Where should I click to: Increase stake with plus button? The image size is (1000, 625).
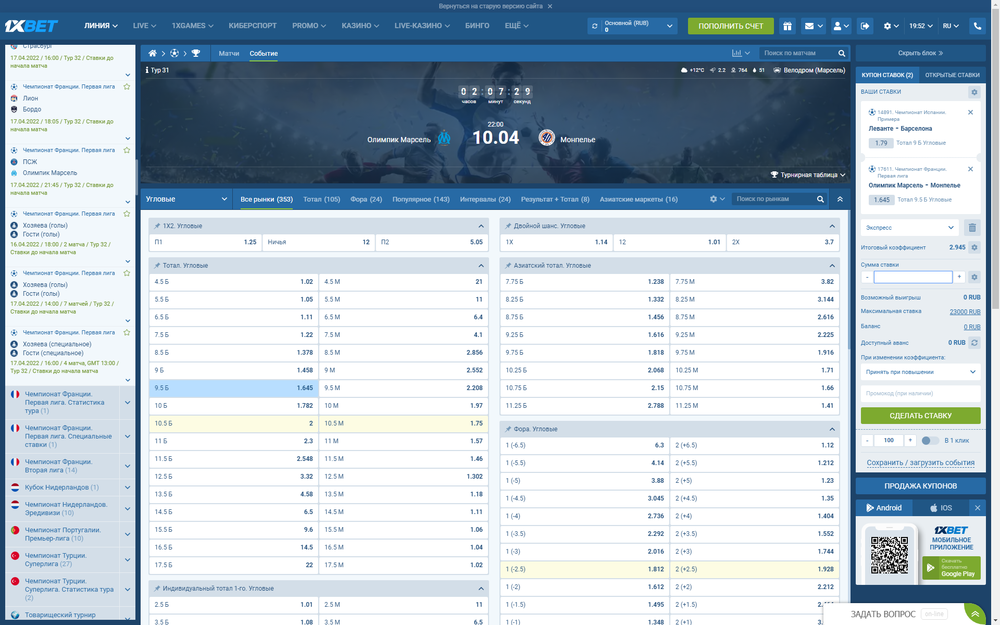pyautogui.click(x=959, y=277)
